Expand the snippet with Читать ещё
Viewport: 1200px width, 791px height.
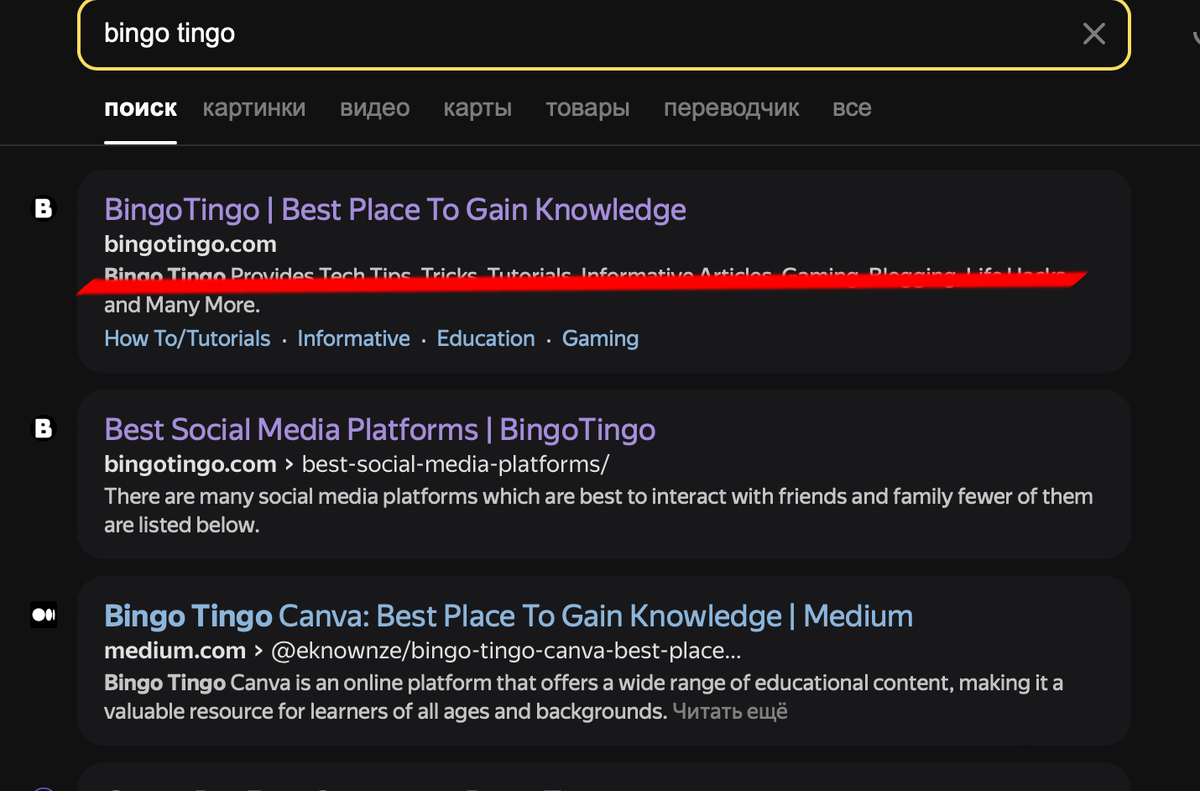coord(730,712)
